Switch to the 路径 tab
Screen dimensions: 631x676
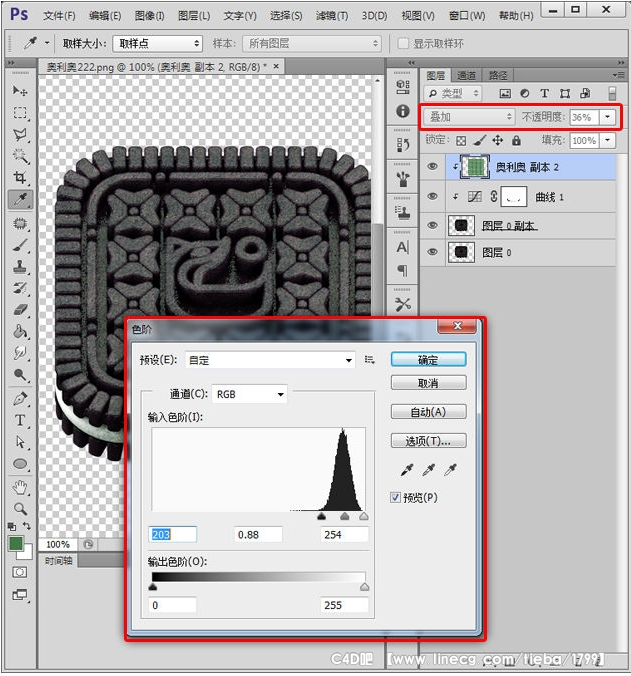click(x=498, y=75)
